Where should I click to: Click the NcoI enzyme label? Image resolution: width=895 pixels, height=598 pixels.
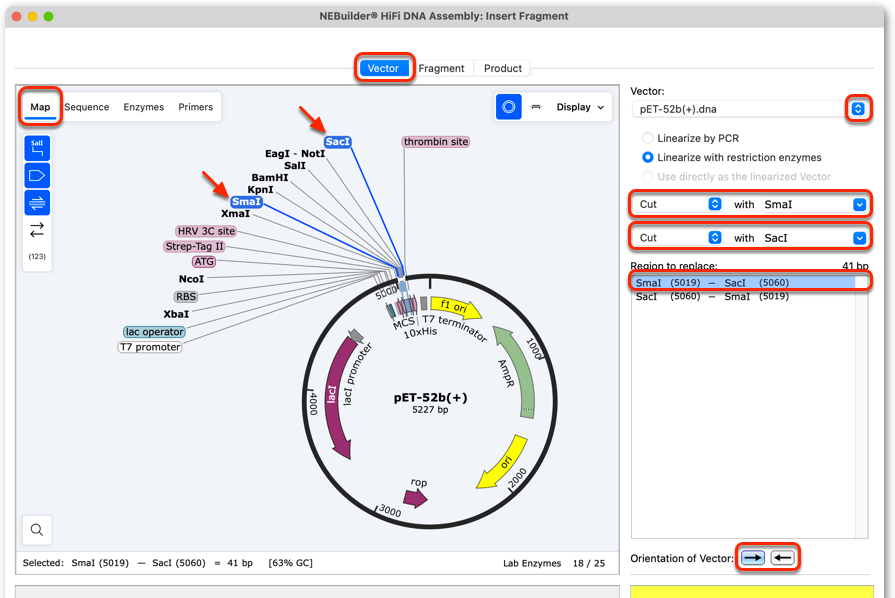pos(191,279)
